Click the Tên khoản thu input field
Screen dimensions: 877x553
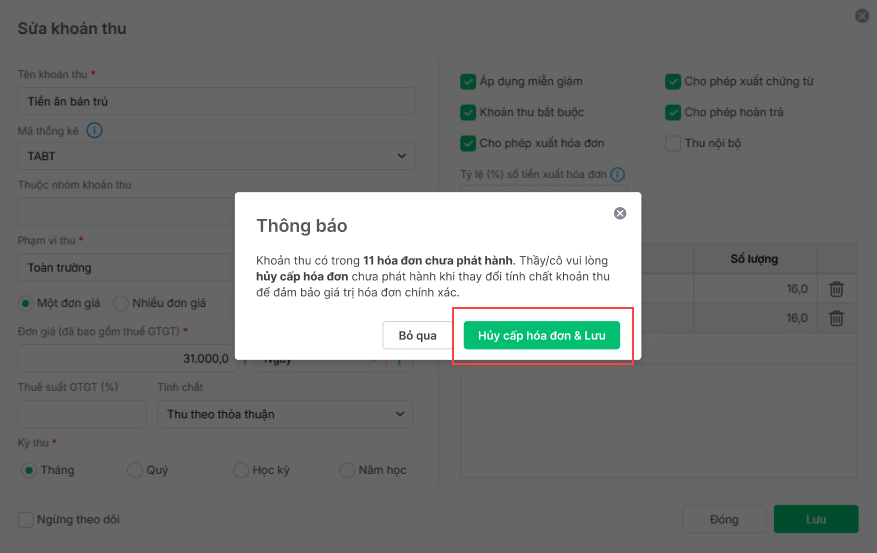point(215,101)
